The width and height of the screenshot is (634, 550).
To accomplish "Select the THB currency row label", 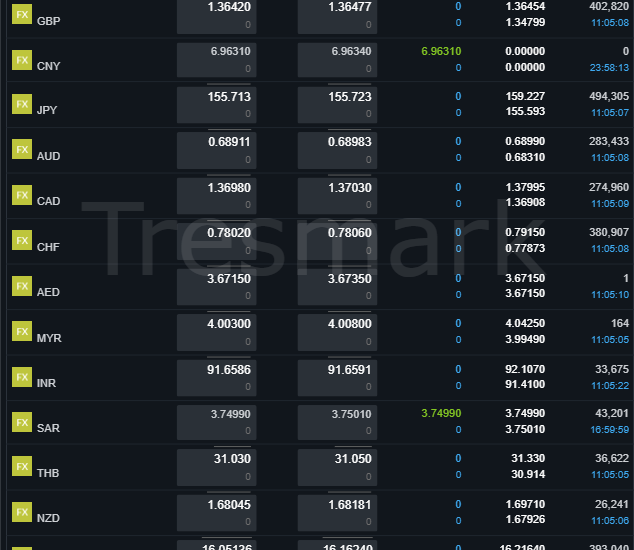I will pos(49,473).
